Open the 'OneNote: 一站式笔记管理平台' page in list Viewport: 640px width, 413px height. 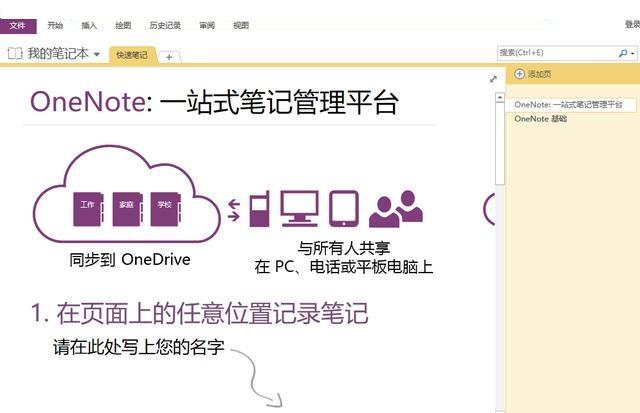pyautogui.click(x=568, y=104)
